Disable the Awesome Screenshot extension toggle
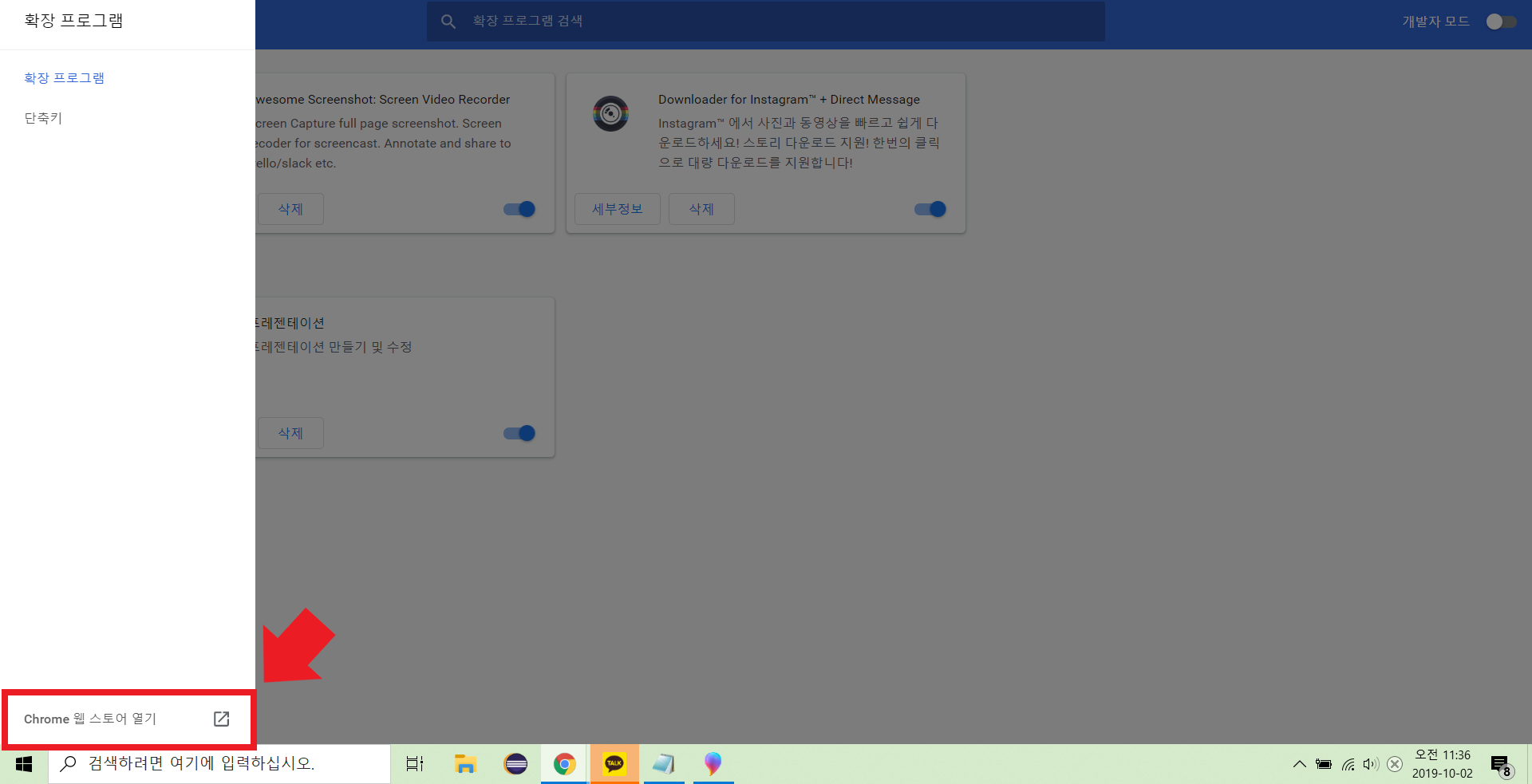Image resolution: width=1532 pixels, height=784 pixels. point(519,209)
